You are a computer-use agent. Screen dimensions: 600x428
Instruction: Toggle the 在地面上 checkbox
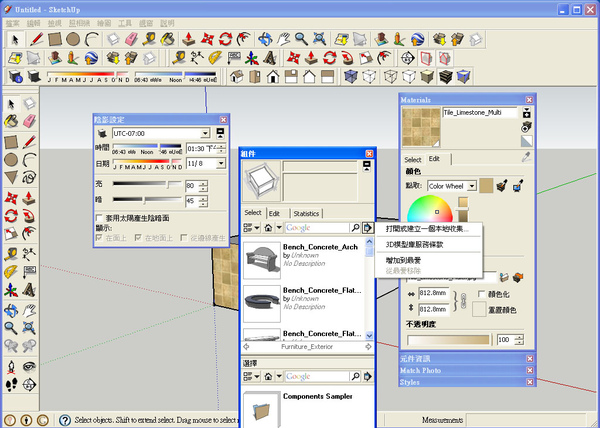(x=138, y=238)
